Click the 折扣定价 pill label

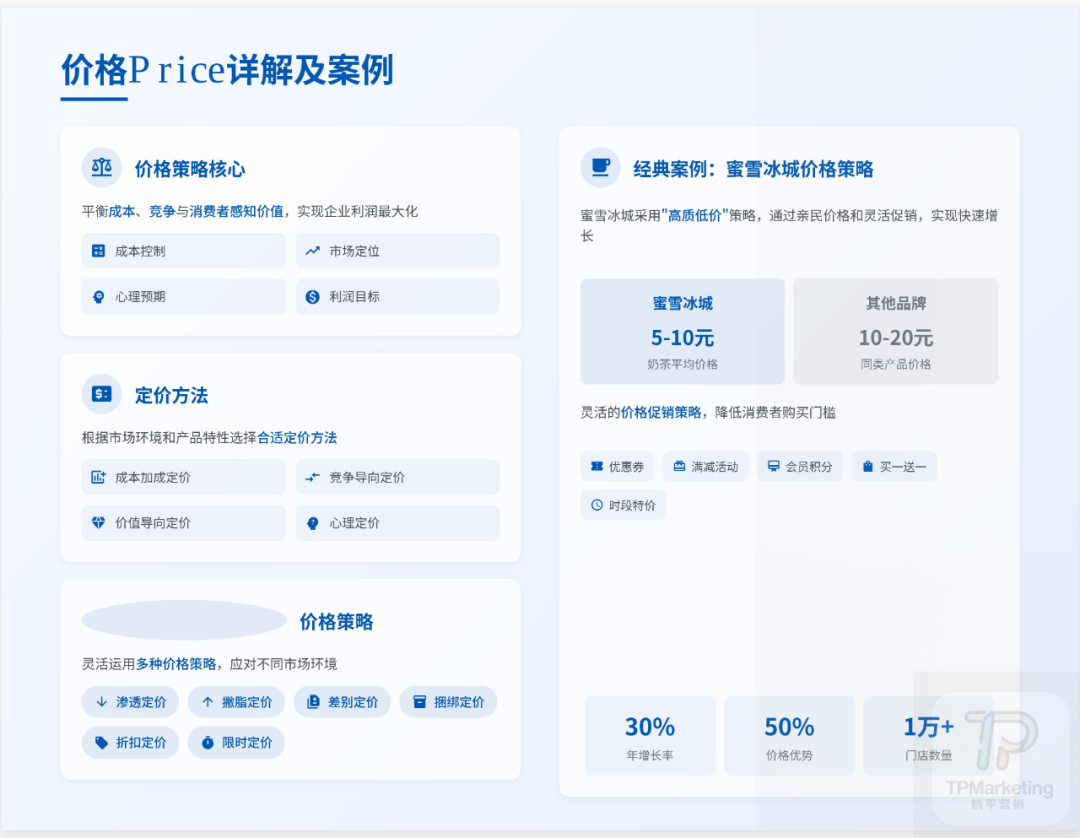tap(141, 743)
